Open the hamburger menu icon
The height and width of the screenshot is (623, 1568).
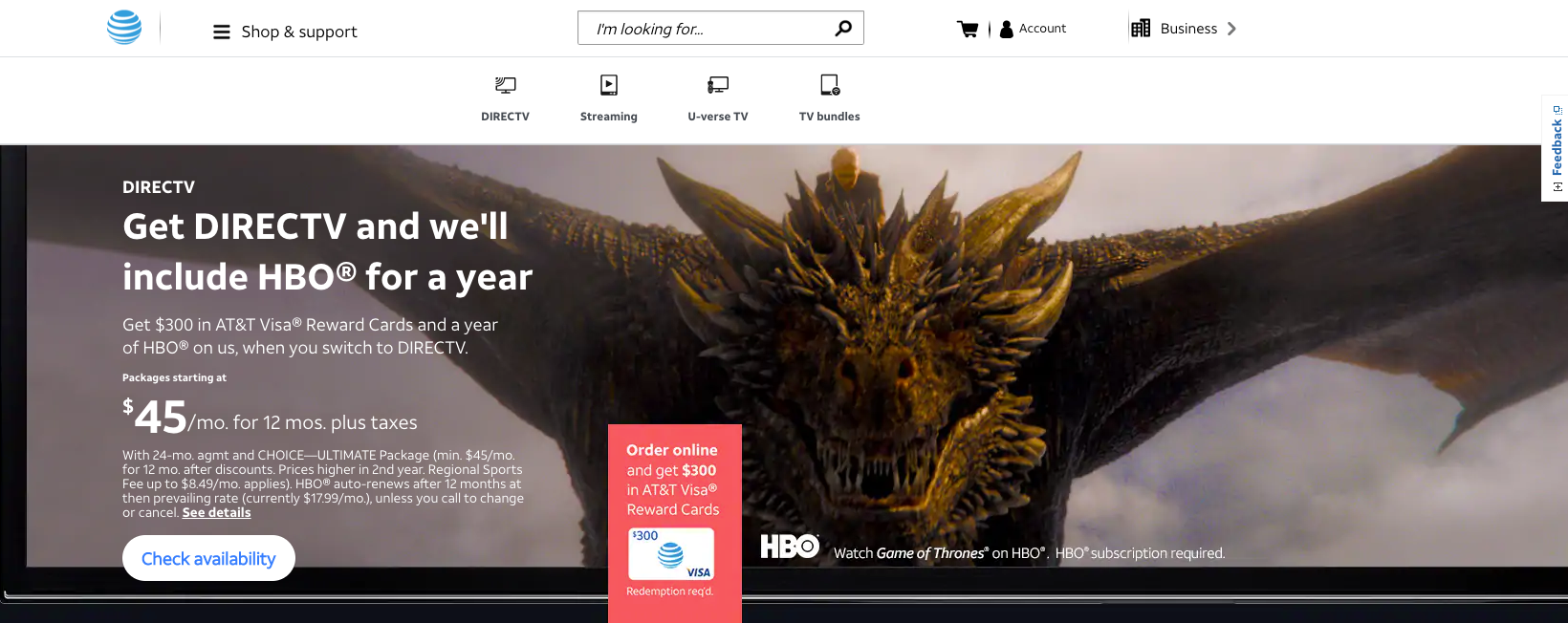(x=221, y=32)
